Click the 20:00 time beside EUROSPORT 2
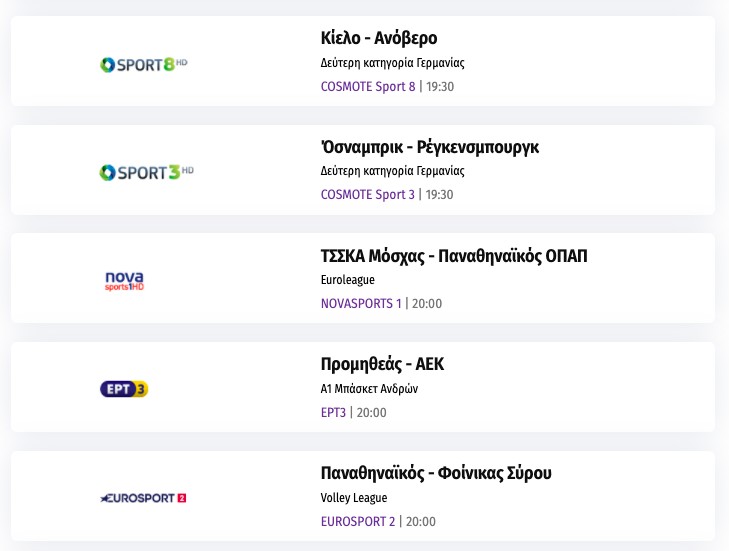729x551 pixels. point(421,521)
